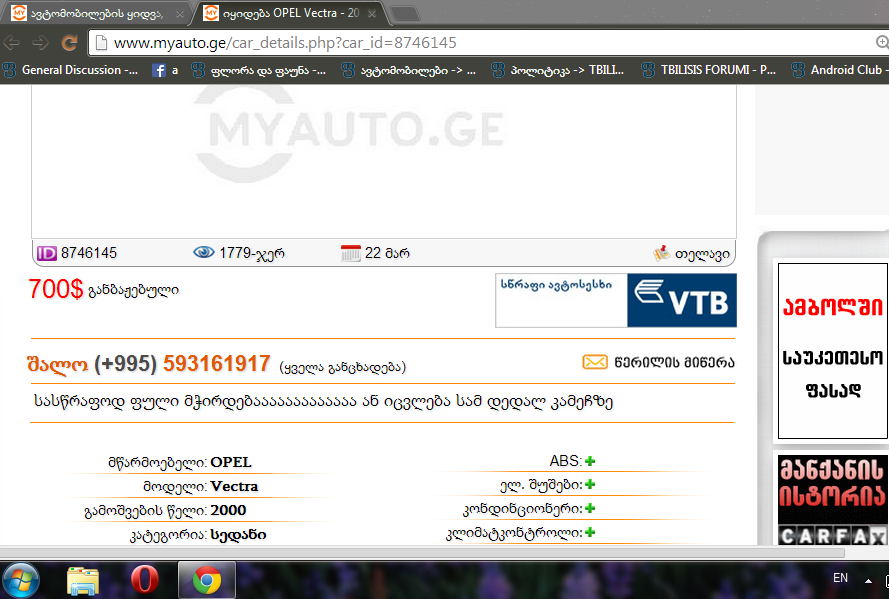Viewport: 889px width, 599px height.
Task: Select the Chrome taskbar button
Action: click(x=207, y=580)
